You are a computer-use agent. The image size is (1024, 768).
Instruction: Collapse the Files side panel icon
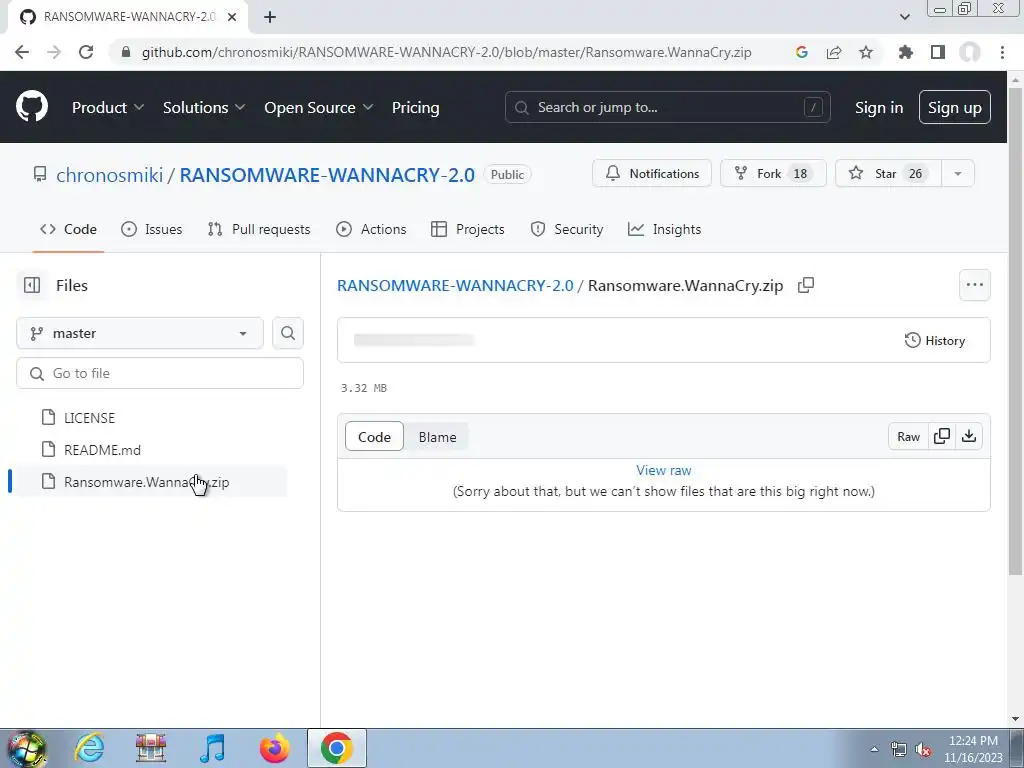[x=31, y=285]
